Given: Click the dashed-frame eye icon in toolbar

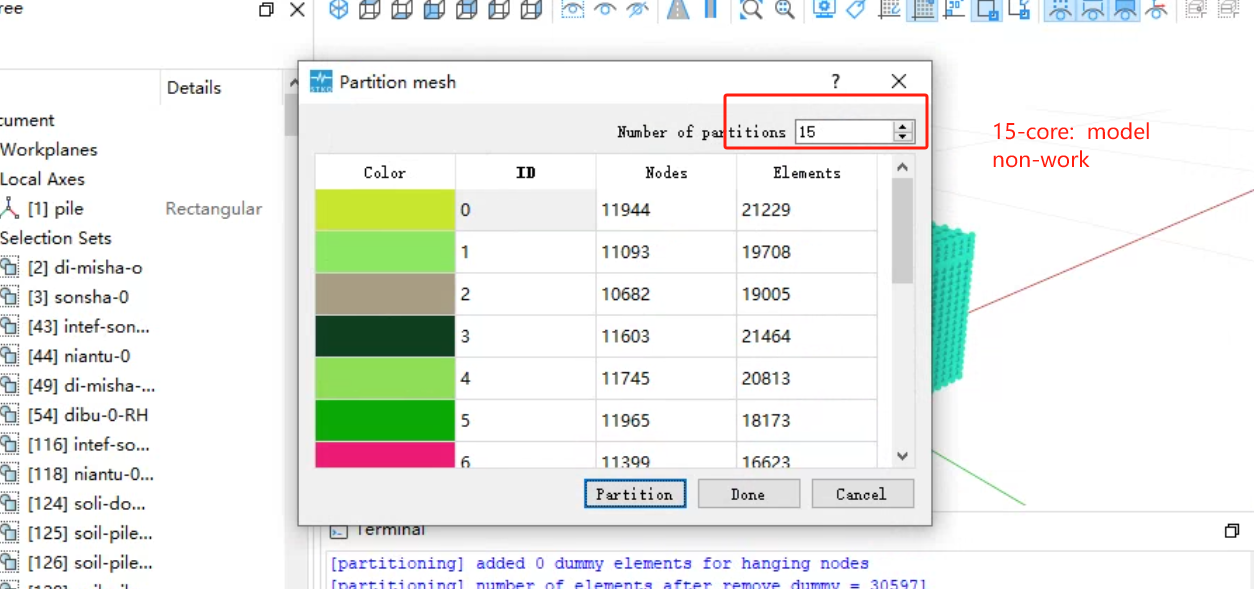Looking at the screenshot, I should pyautogui.click(x=572, y=10).
